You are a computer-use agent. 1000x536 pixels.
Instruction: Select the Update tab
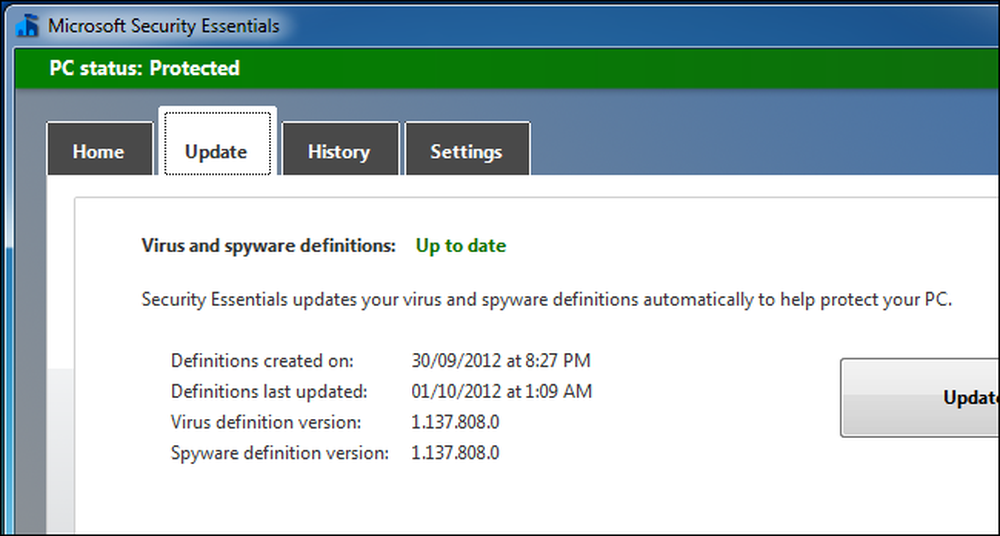click(x=217, y=142)
